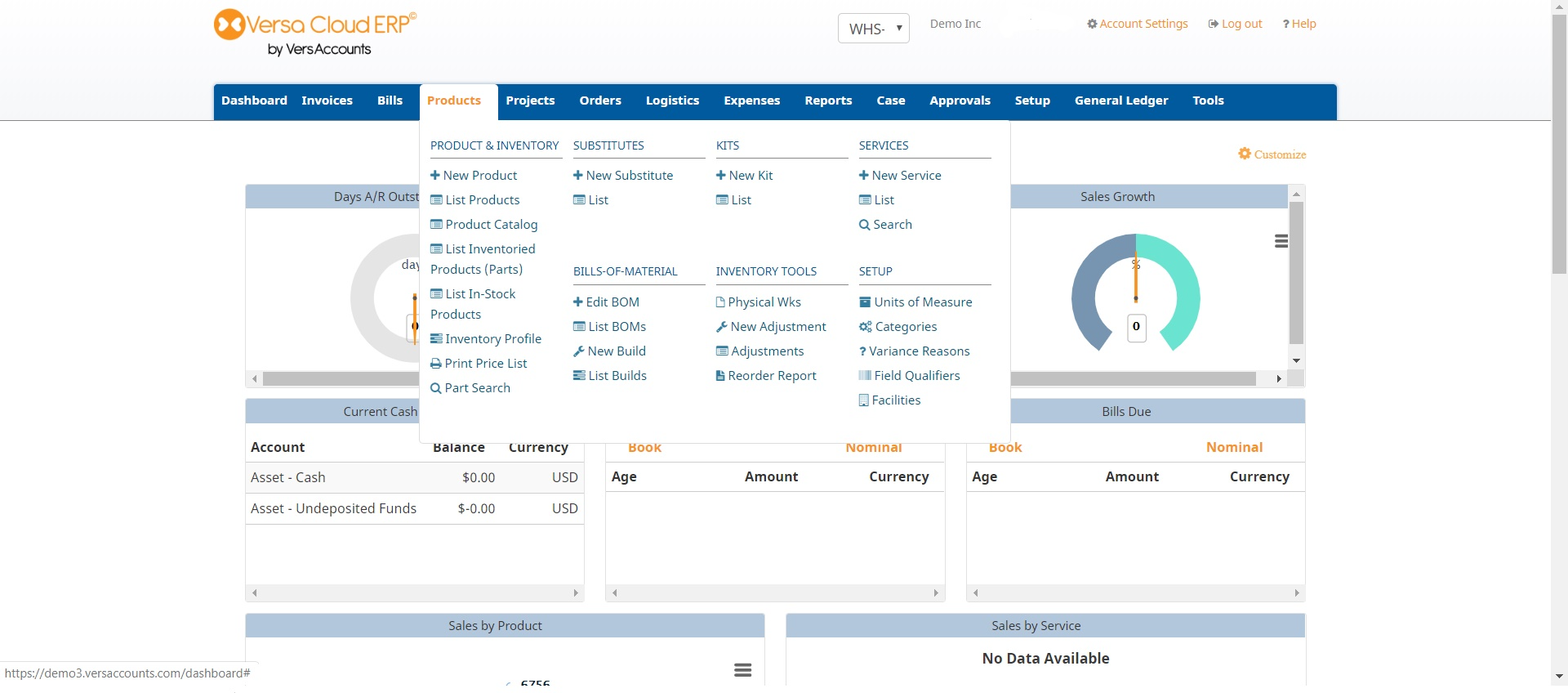Click the List Builds icon
Image resolution: width=1568 pixels, height=693 pixels.
coord(579,375)
